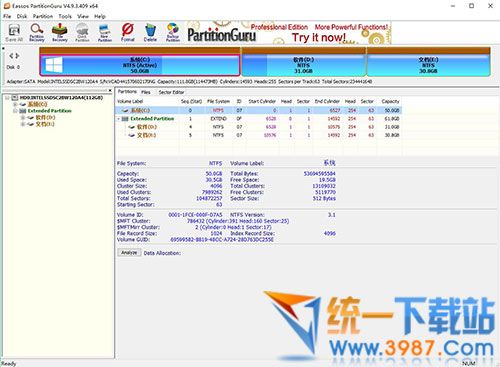Open the Backup Partition tool
This screenshot has width=500, height=367.
pyautogui.click(x=173, y=32)
